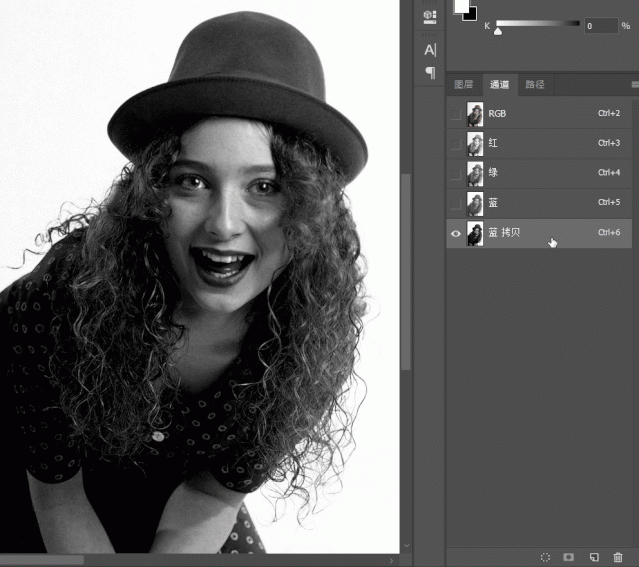Screen dimensions: 639x567
Task: Switch to the 路径 tab
Action: 535,85
